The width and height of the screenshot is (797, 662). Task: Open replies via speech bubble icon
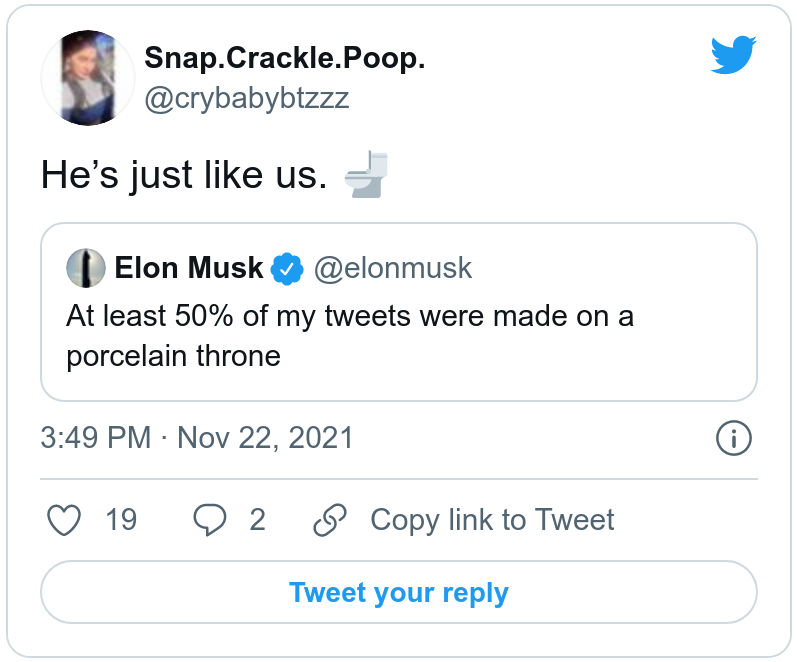[208, 520]
